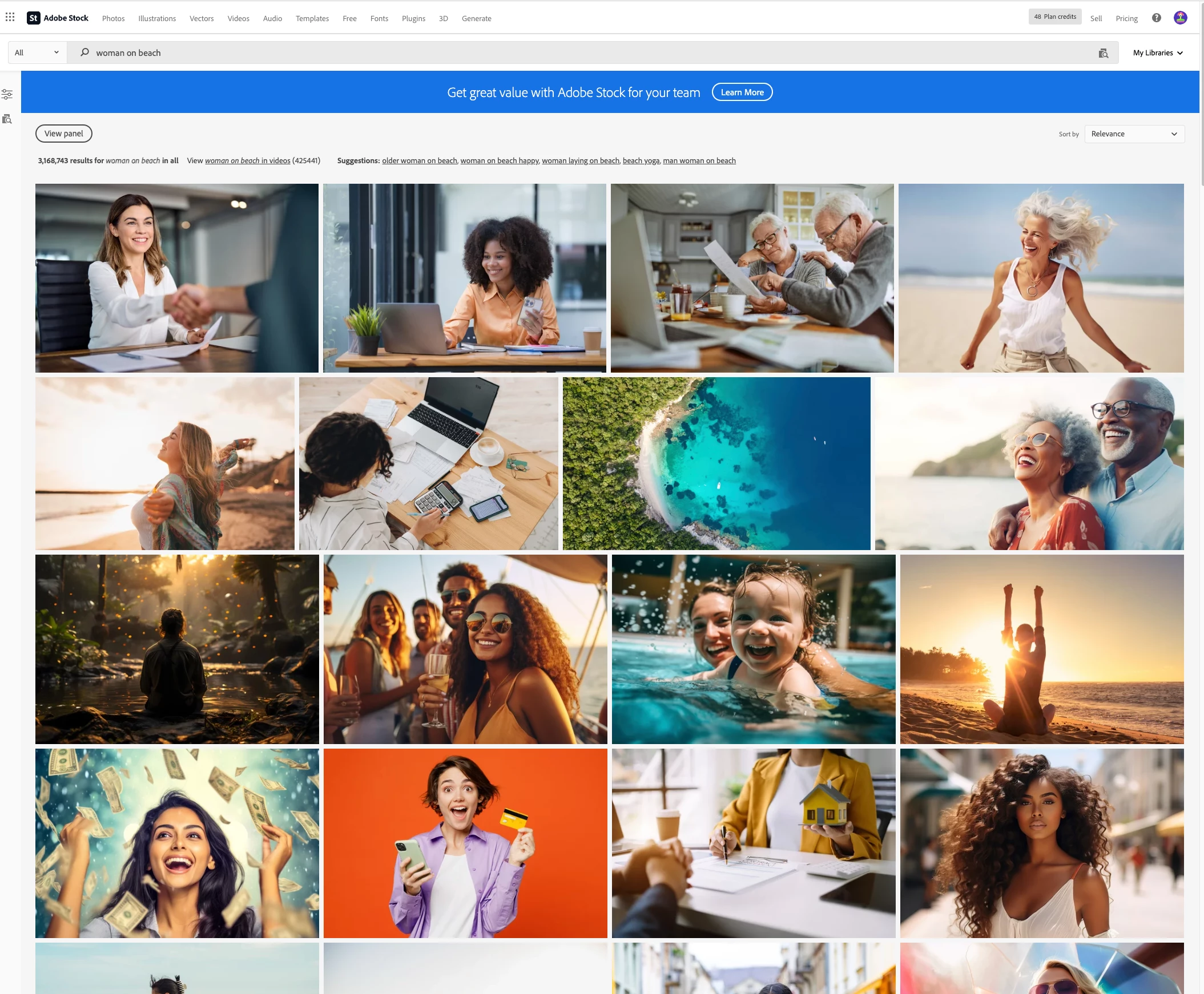This screenshot has width=1204, height=994.
Task: Click the Learn More banner button
Action: (x=742, y=92)
